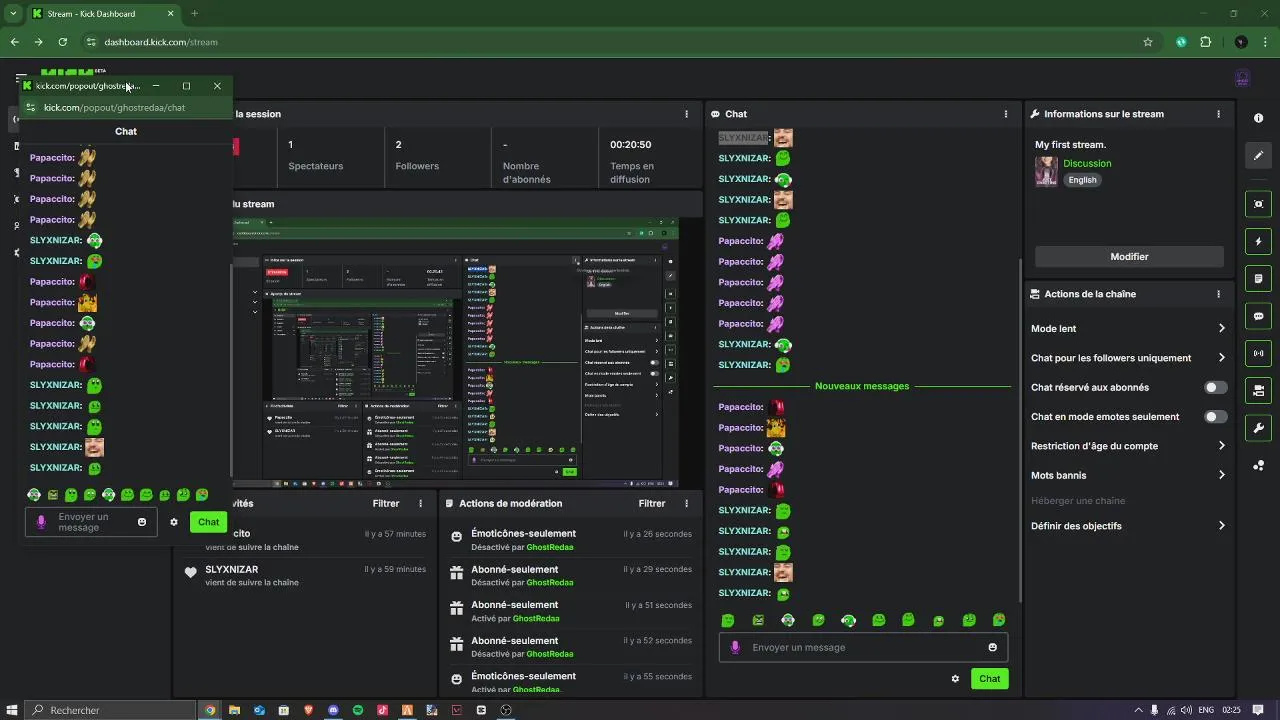The height and width of the screenshot is (720, 1280).
Task: Click the Windows Start button
Action: click(x=11, y=710)
